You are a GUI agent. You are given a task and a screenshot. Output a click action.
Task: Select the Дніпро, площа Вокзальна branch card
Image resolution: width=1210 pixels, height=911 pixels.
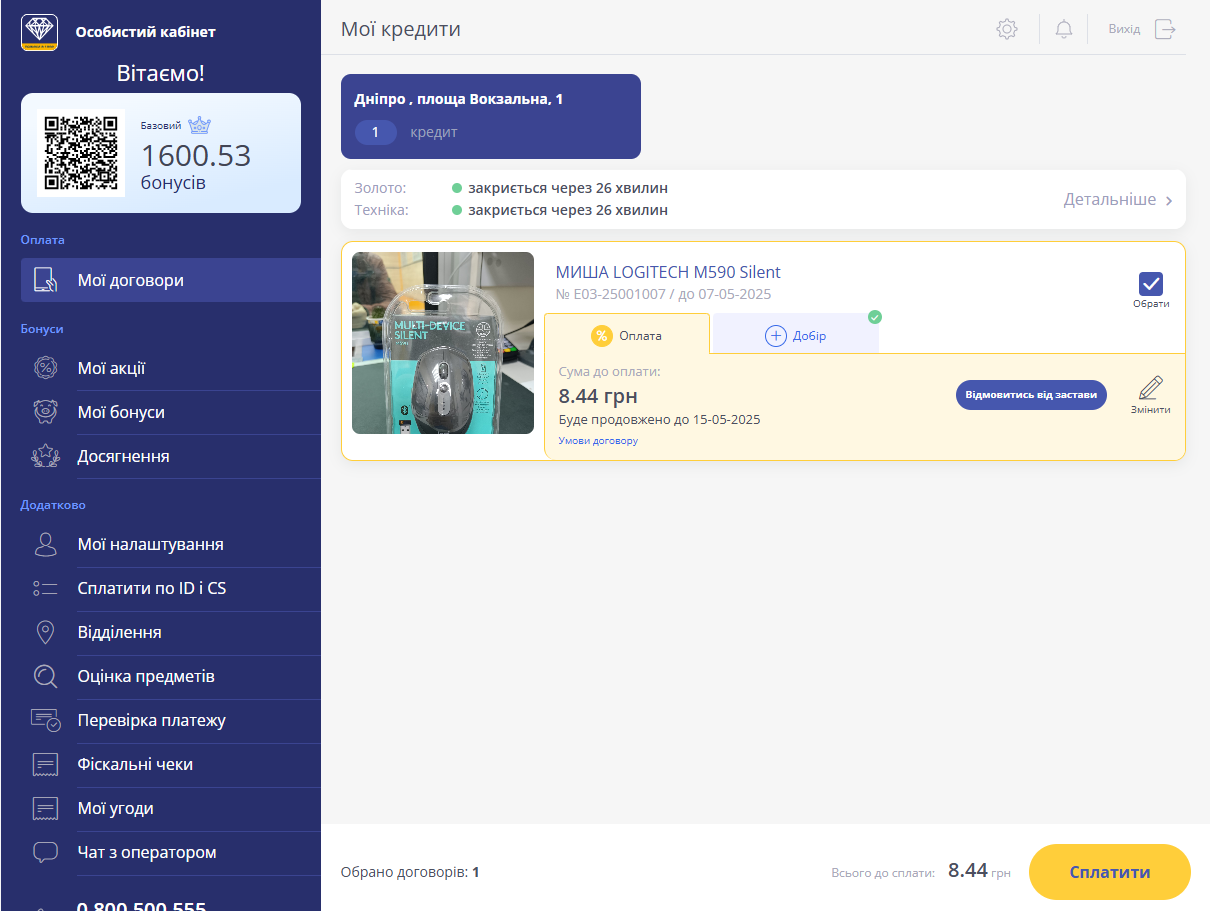[490, 116]
